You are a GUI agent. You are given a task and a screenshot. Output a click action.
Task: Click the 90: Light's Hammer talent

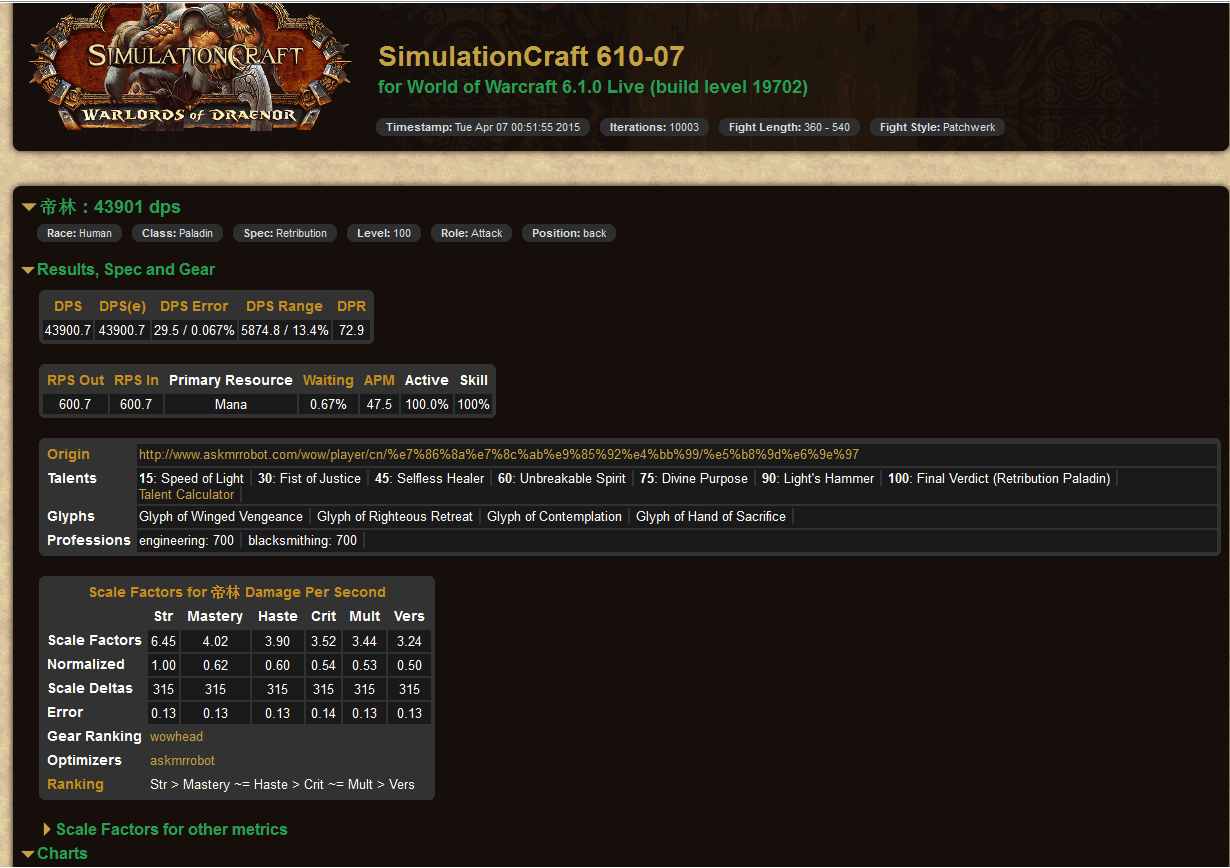pos(818,478)
